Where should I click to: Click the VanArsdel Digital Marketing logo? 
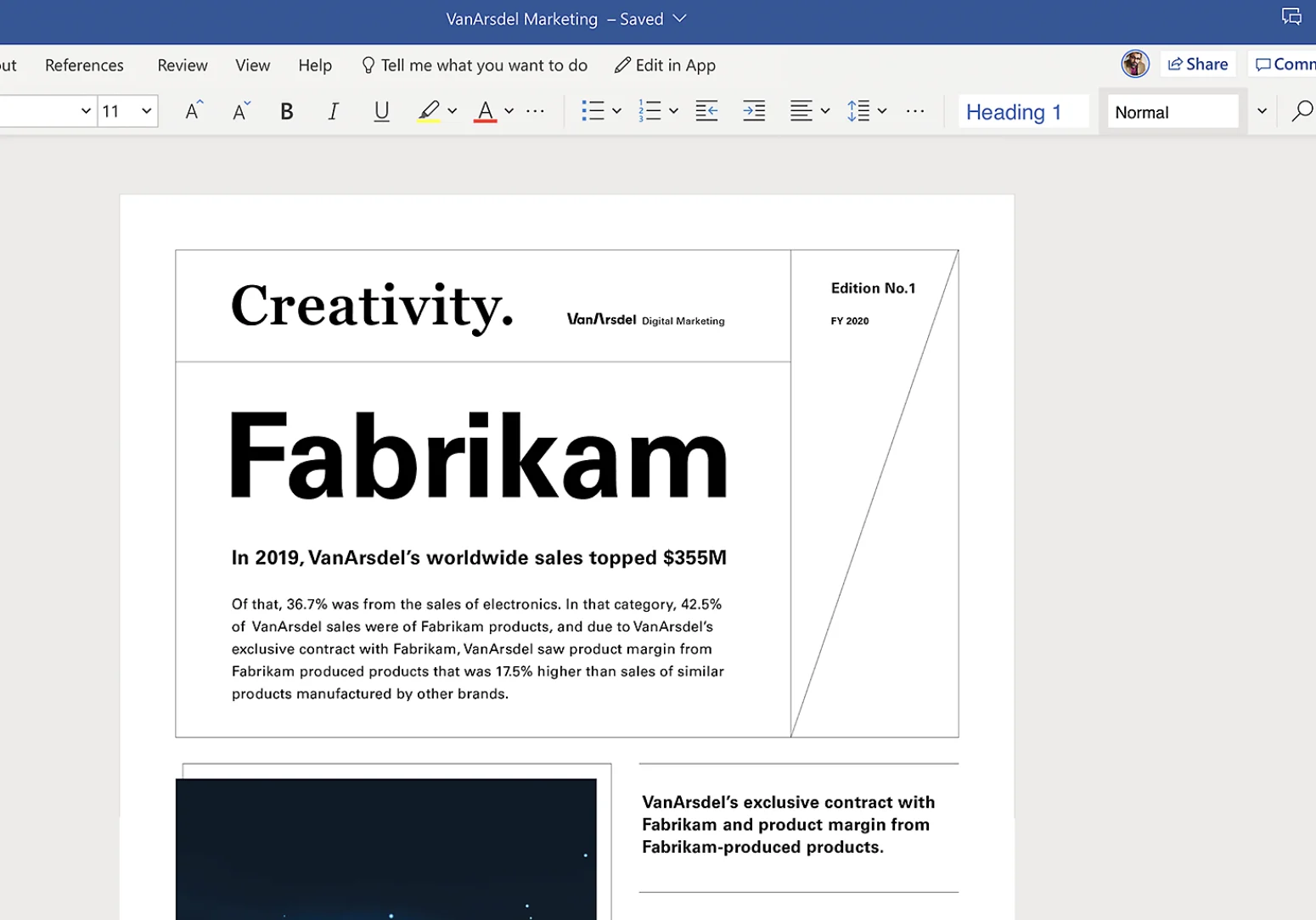pos(646,320)
